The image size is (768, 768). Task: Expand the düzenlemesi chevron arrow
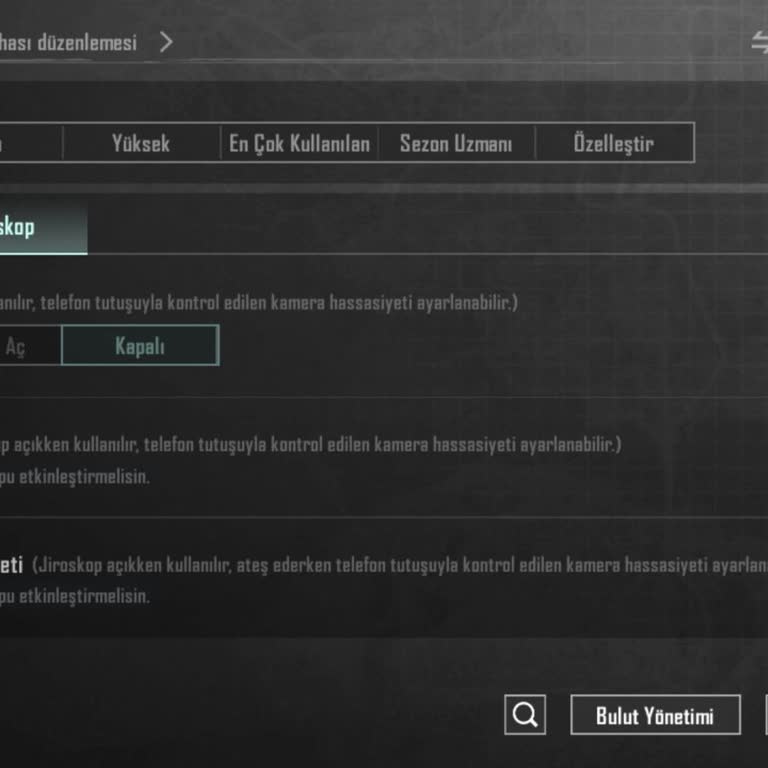coord(166,42)
